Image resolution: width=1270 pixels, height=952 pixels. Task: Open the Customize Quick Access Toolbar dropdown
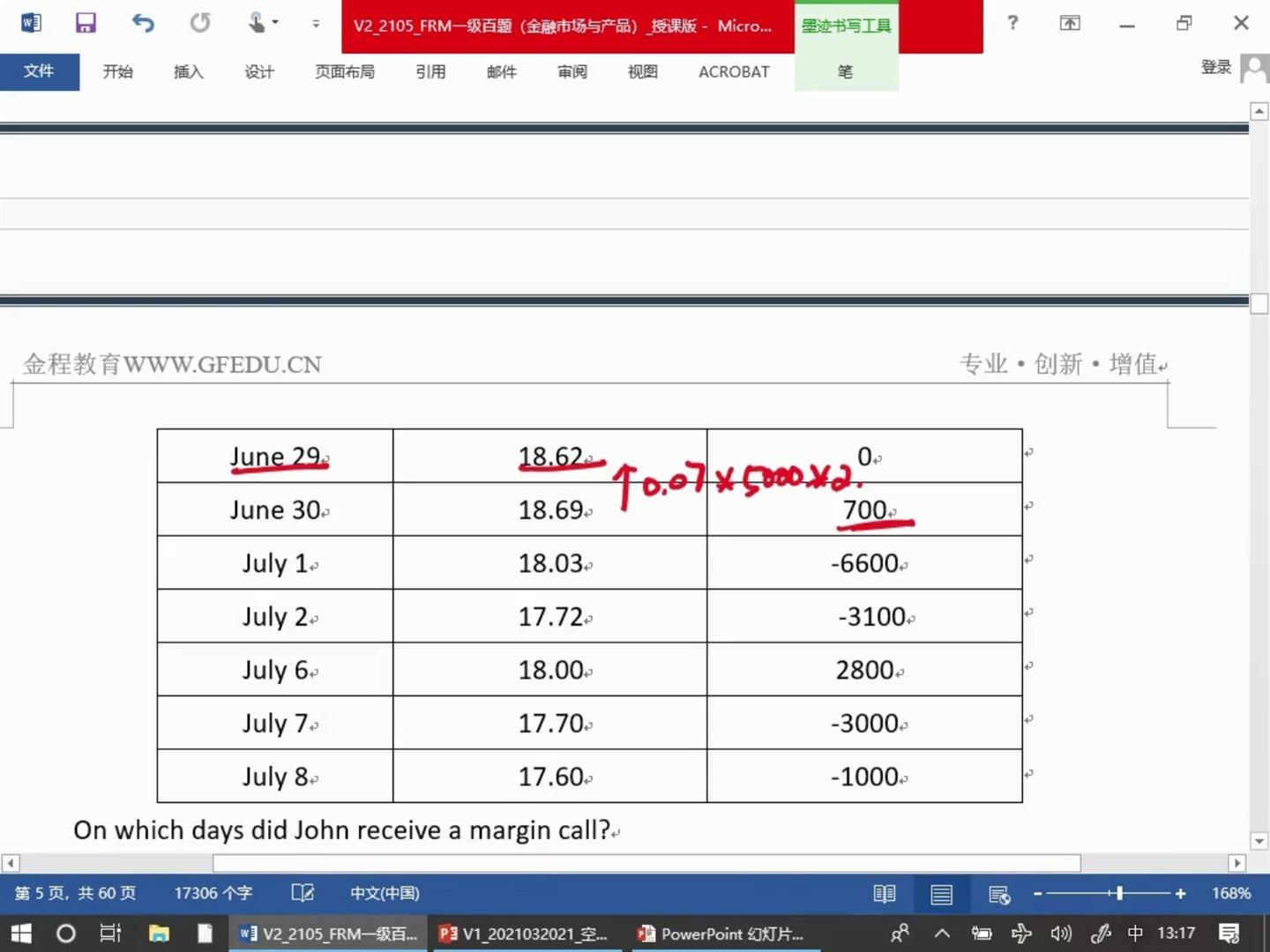316,24
